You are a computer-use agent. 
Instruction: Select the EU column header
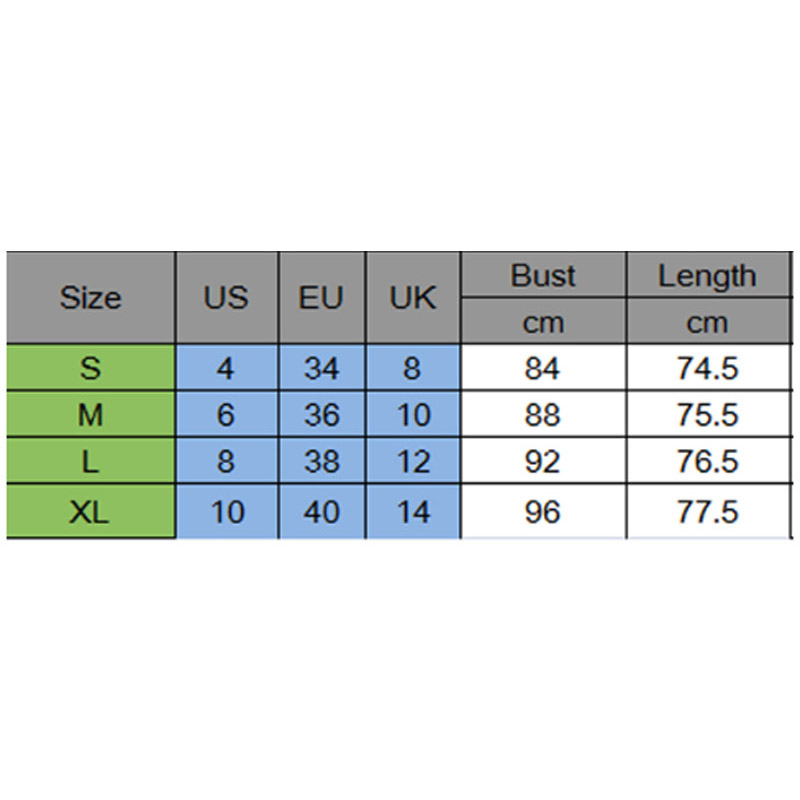pyautogui.click(x=321, y=298)
